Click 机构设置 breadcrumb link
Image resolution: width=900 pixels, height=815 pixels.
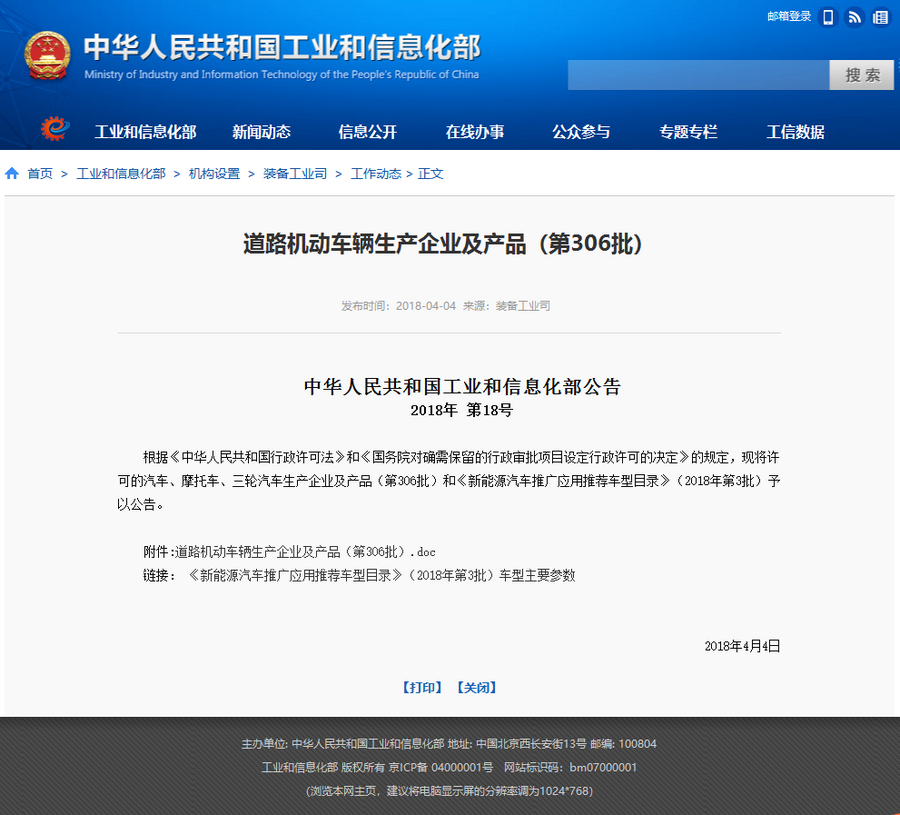[214, 174]
